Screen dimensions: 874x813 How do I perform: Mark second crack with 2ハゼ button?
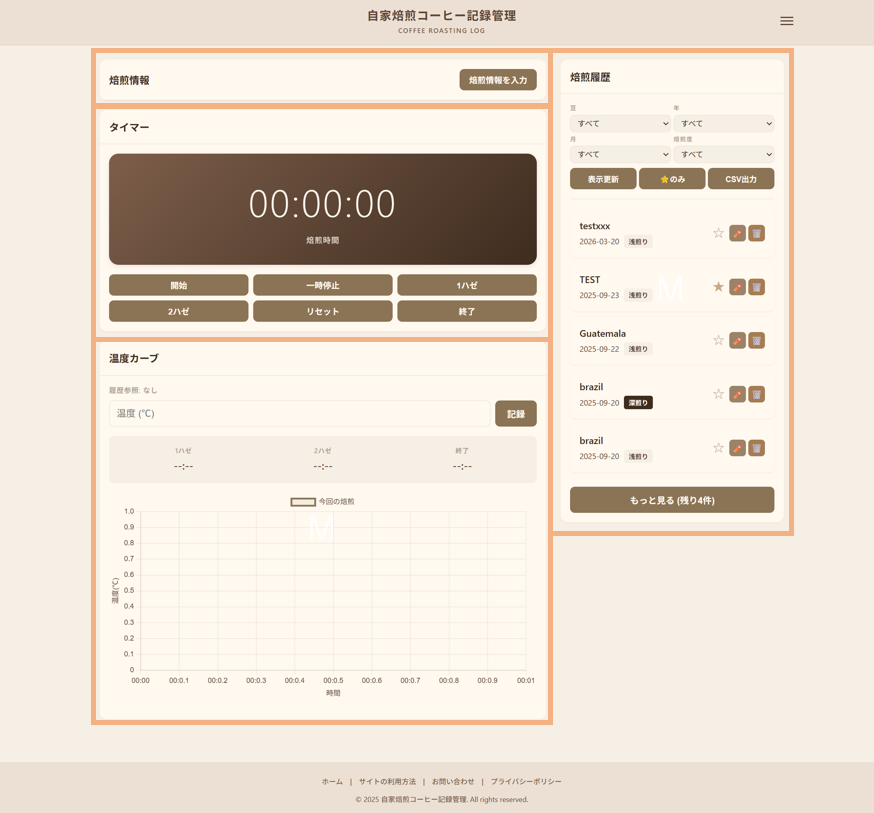(178, 311)
